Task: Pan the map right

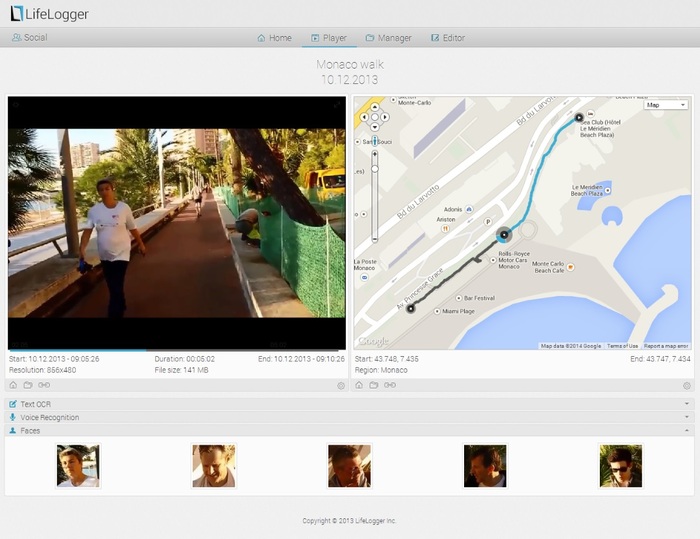Action: (385, 117)
